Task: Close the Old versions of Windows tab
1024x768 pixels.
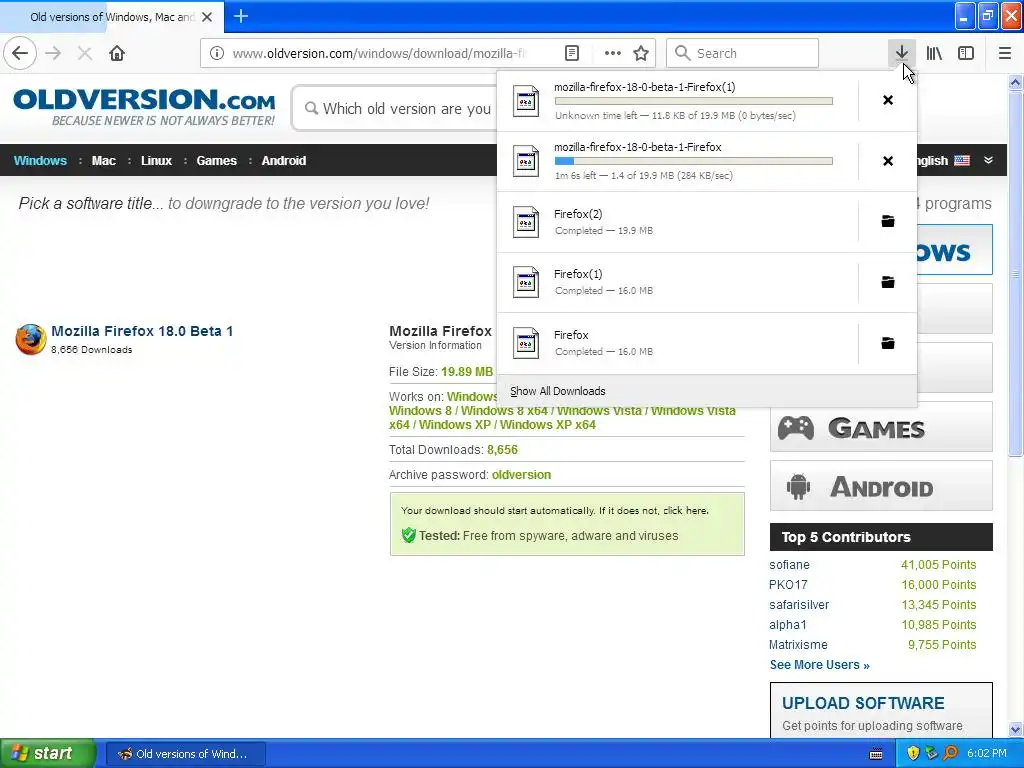Action: coord(207,17)
